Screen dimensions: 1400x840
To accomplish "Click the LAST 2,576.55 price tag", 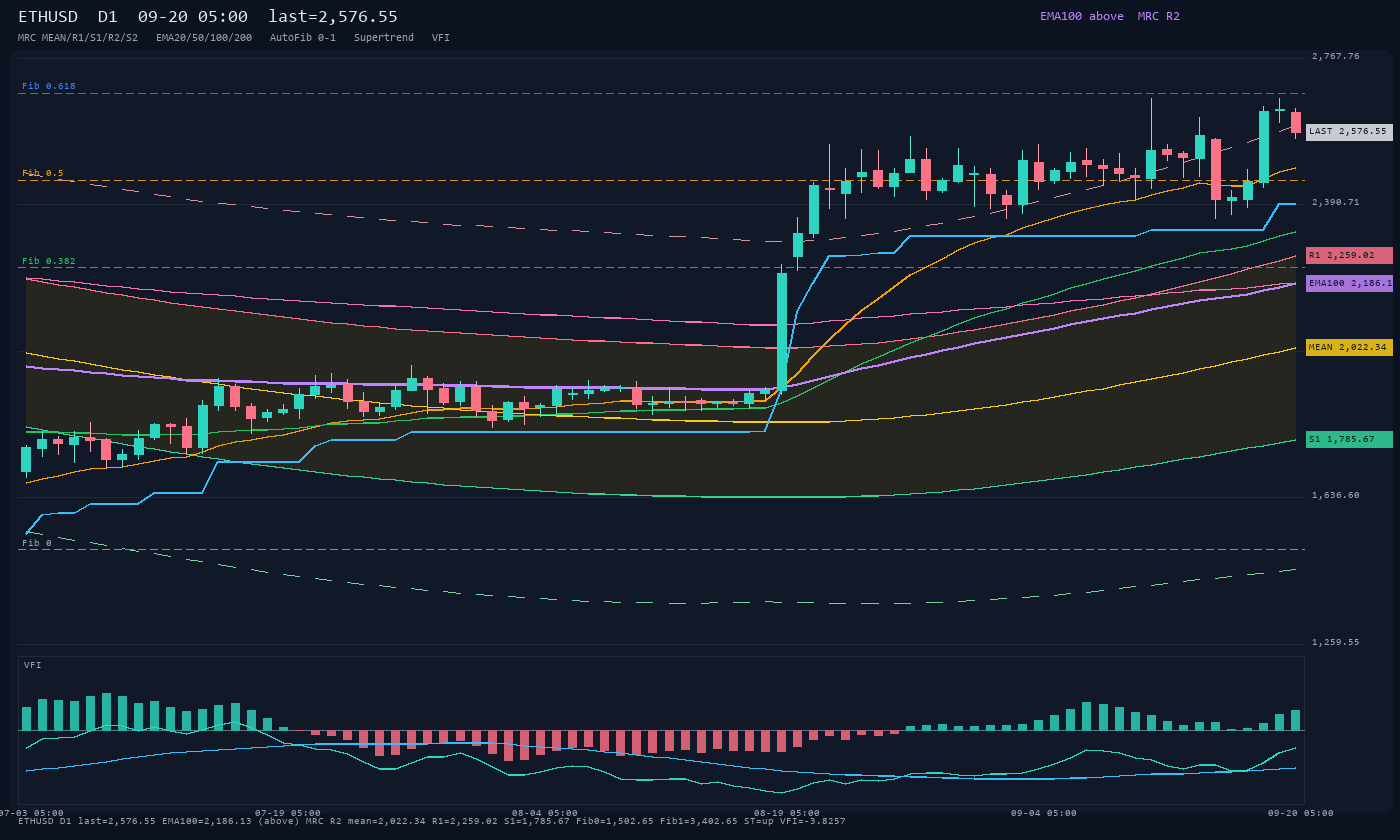I will (x=1349, y=132).
